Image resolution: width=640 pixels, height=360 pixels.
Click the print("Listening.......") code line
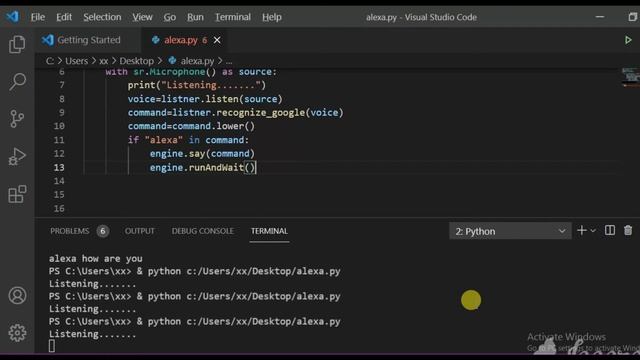tap(197, 85)
